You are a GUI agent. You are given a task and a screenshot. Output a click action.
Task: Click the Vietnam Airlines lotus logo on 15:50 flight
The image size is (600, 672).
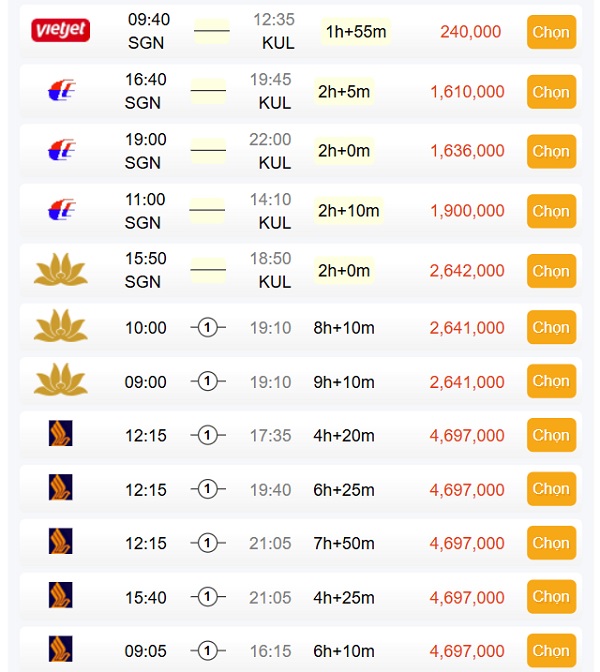(x=61, y=270)
